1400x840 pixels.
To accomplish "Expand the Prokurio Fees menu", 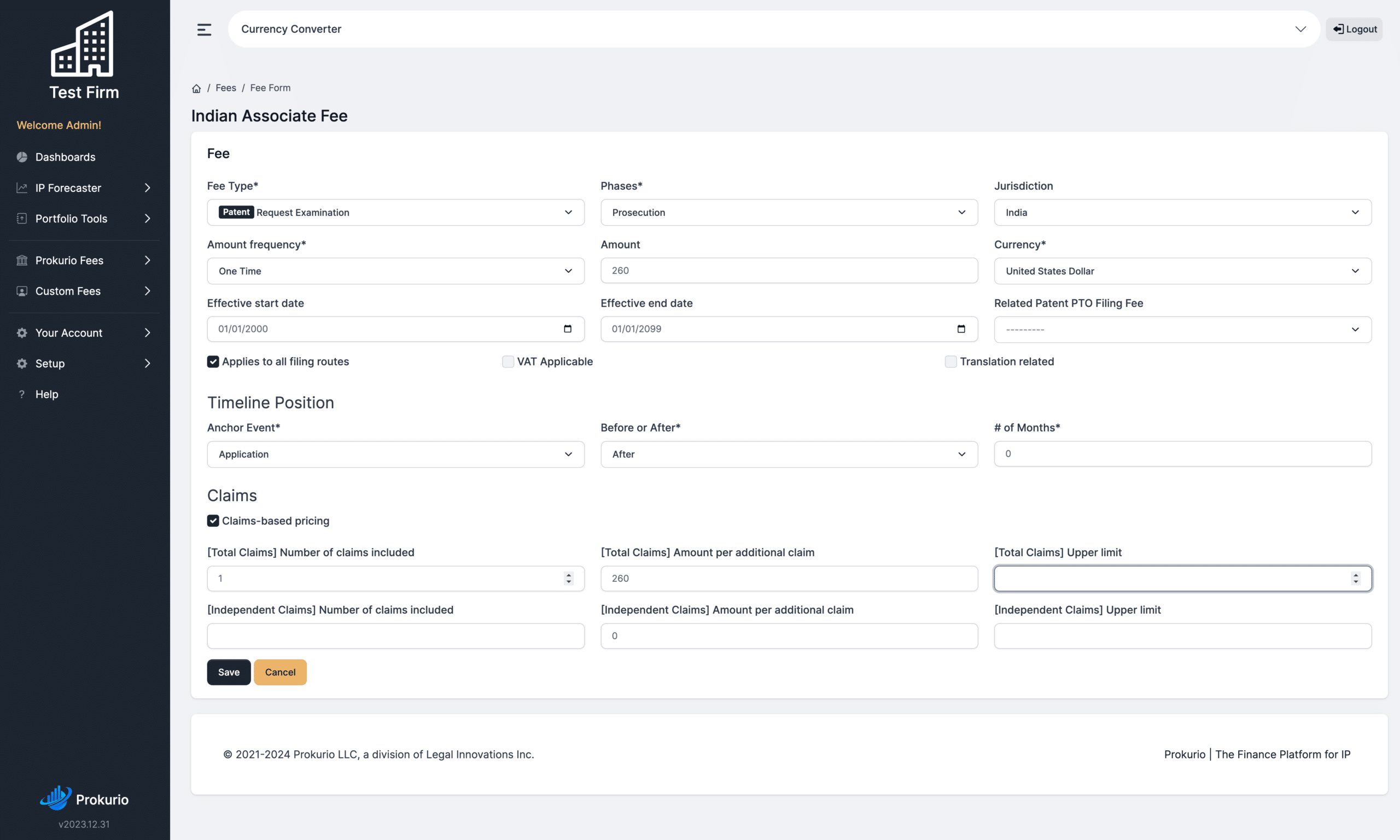I will [147, 260].
